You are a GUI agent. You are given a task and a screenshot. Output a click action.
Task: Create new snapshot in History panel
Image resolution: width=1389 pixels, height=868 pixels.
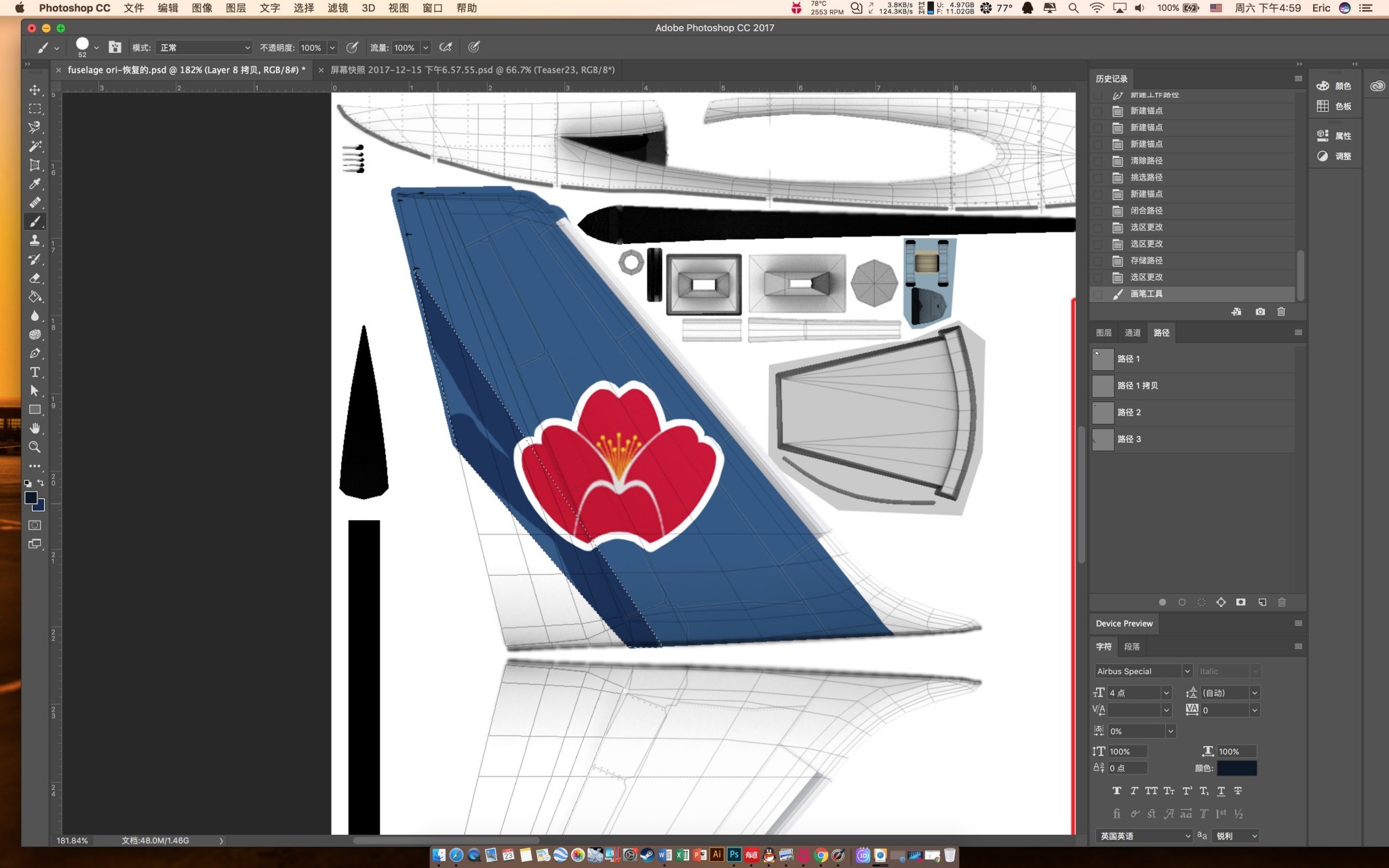[1259, 312]
